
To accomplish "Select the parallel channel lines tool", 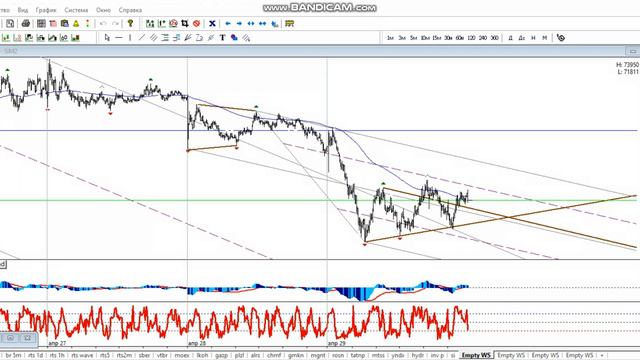I will point(153,38).
